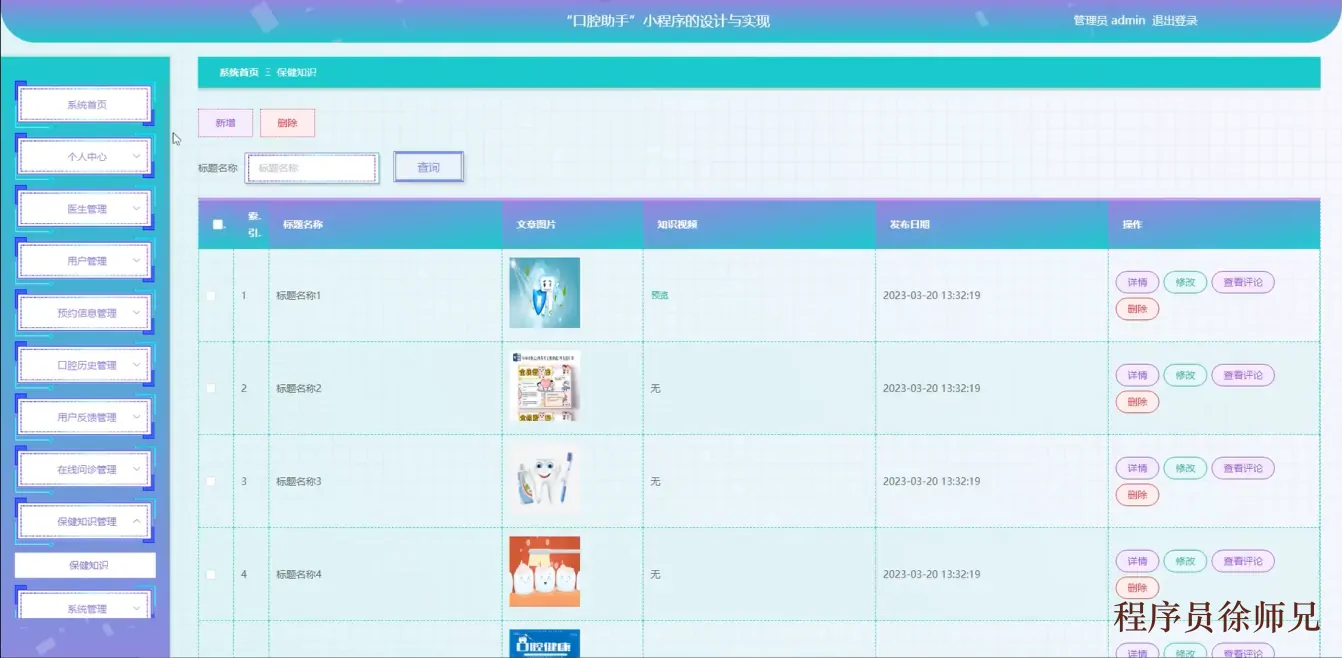The image size is (1342, 658).
Task: Collapse the 保健知识管理 sidebar menu
Action: [86, 521]
